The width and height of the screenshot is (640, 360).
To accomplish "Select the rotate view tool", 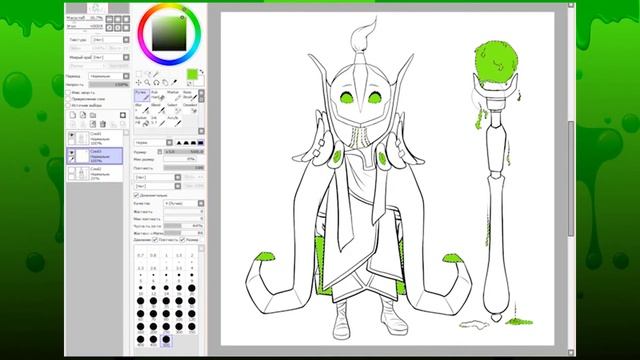I will click(x=156, y=82).
